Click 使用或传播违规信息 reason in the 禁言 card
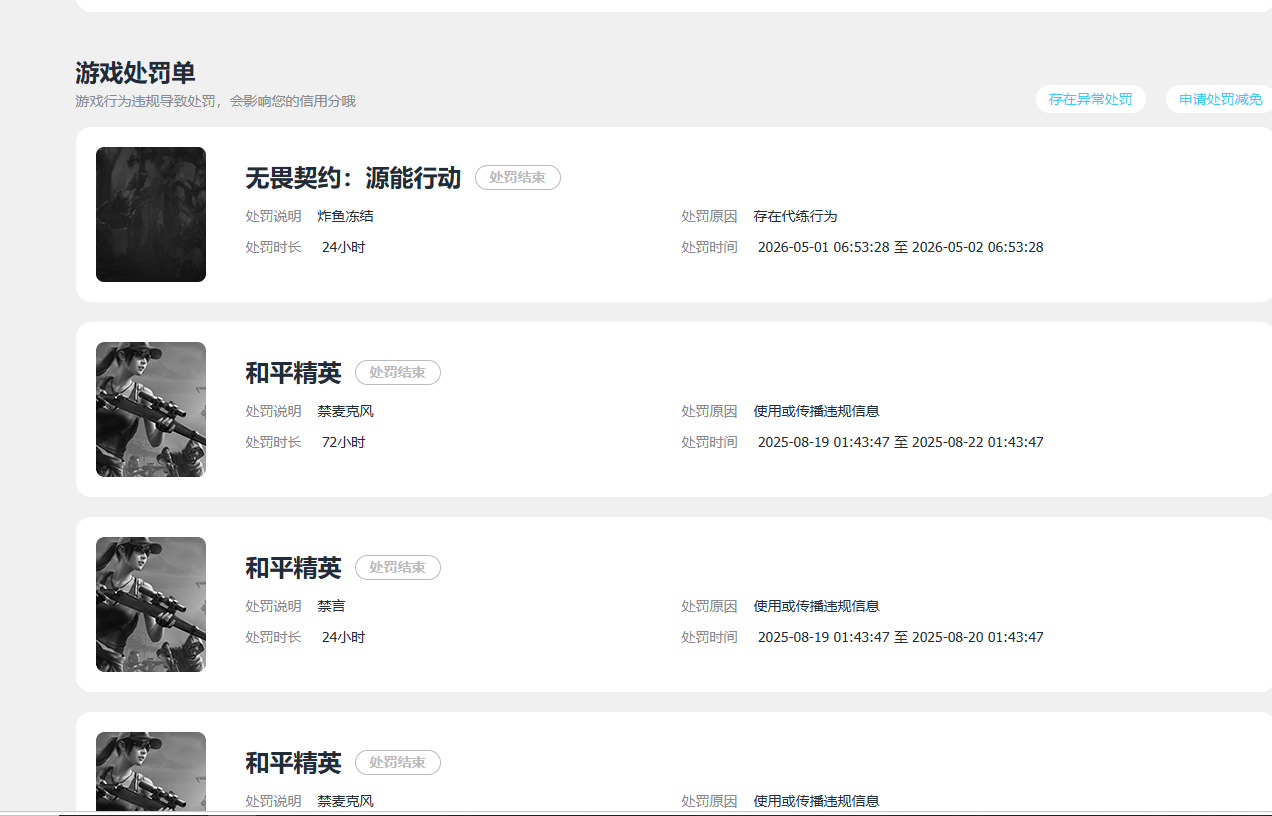Image resolution: width=1272 pixels, height=816 pixels. 816,606
